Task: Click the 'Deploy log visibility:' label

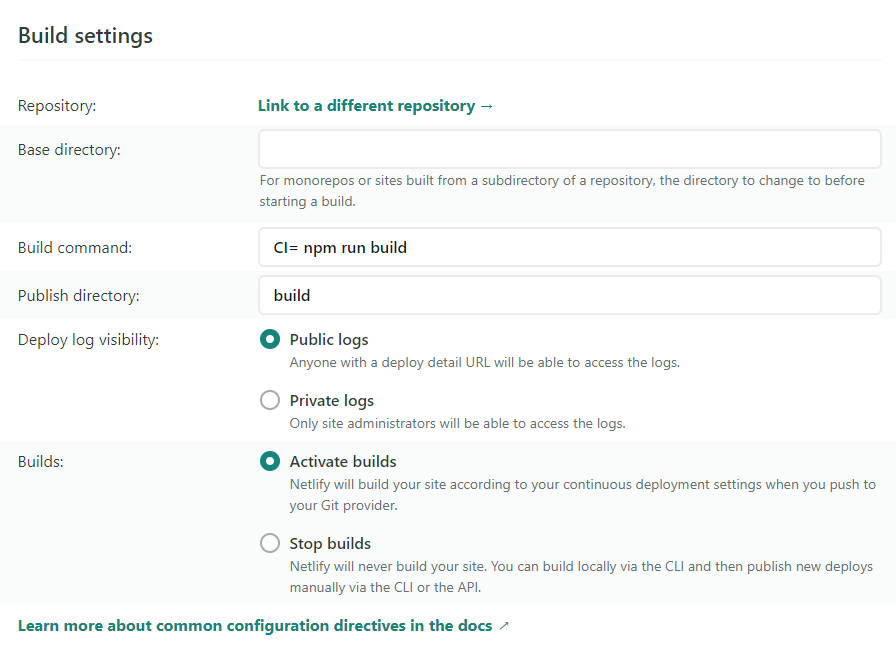Action: click(88, 340)
